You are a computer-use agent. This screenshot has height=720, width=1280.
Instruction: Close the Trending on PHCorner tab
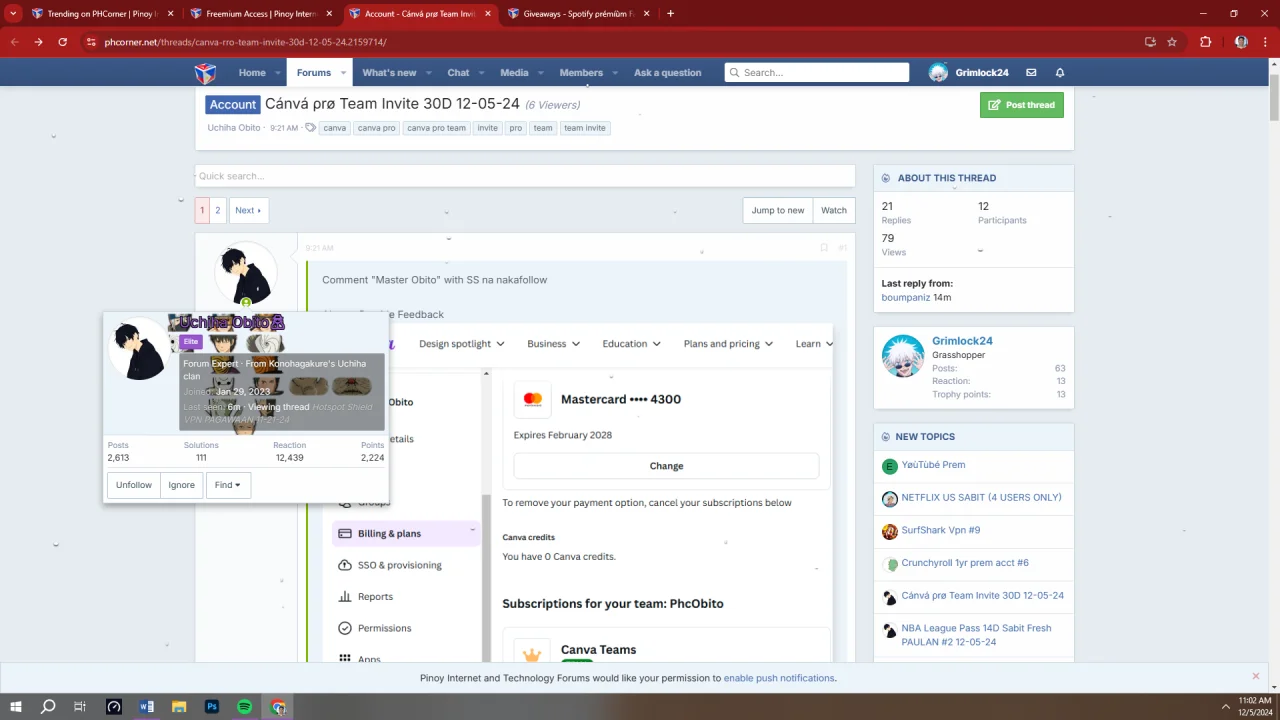[170, 14]
